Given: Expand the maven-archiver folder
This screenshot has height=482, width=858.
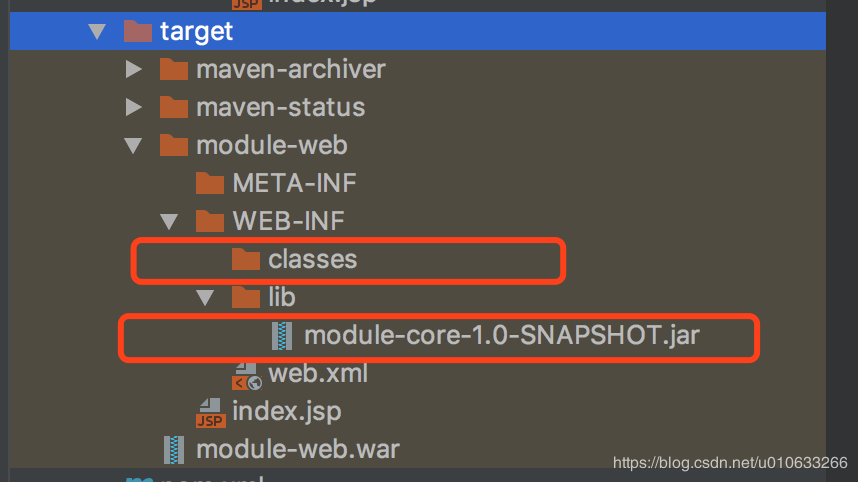Looking at the screenshot, I should (133, 69).
